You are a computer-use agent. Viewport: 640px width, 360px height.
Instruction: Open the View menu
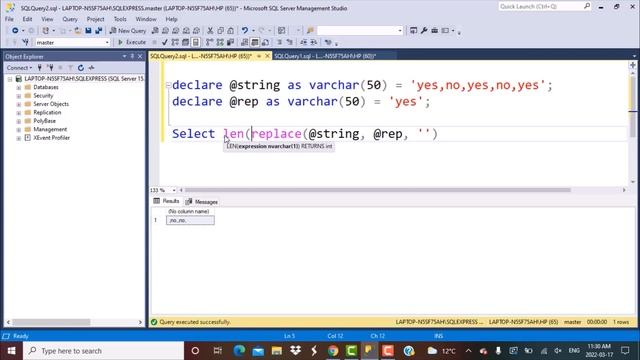tap(47, 19)
